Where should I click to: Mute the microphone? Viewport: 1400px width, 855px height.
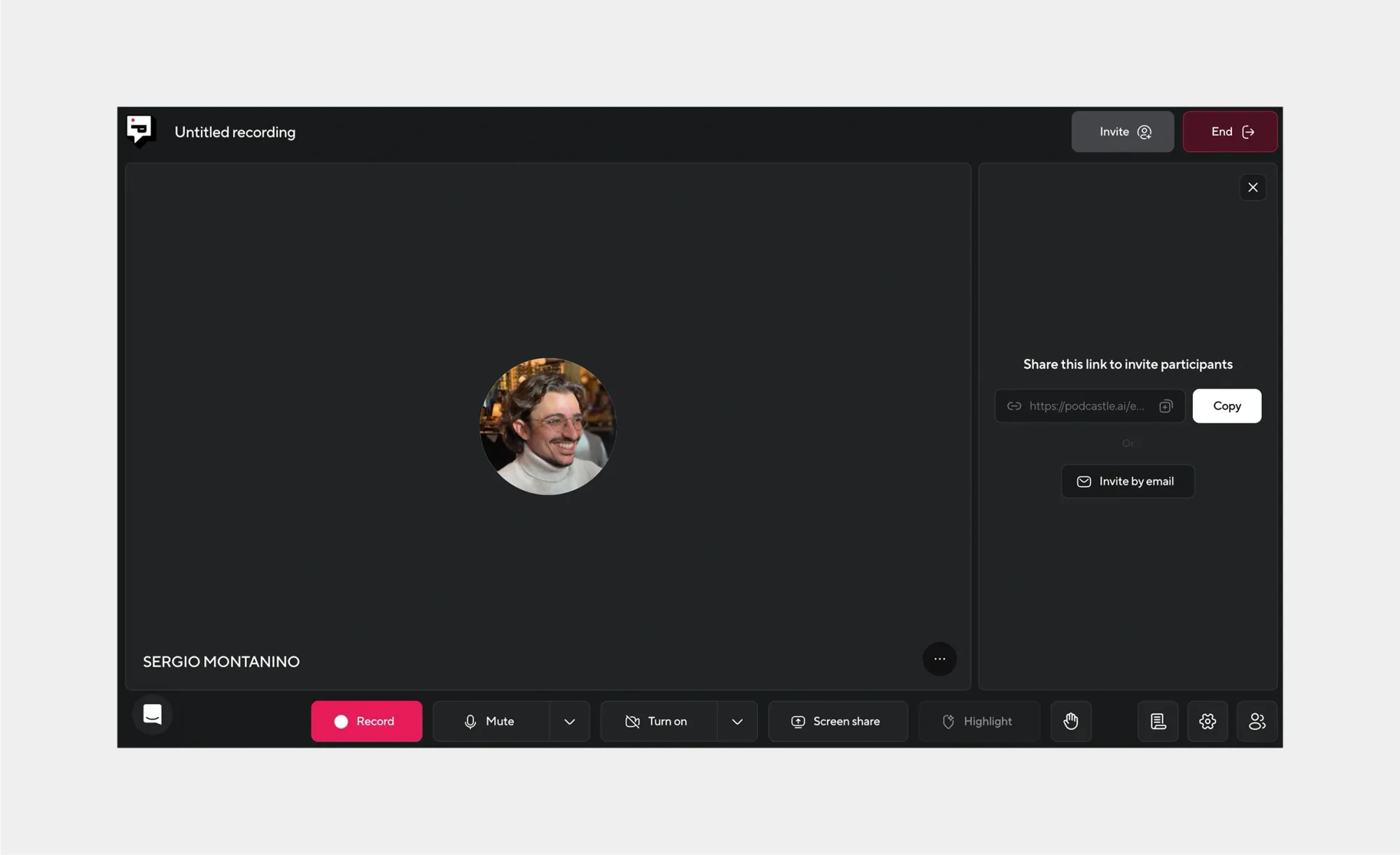pyautogui.click(x=491, y=721)
